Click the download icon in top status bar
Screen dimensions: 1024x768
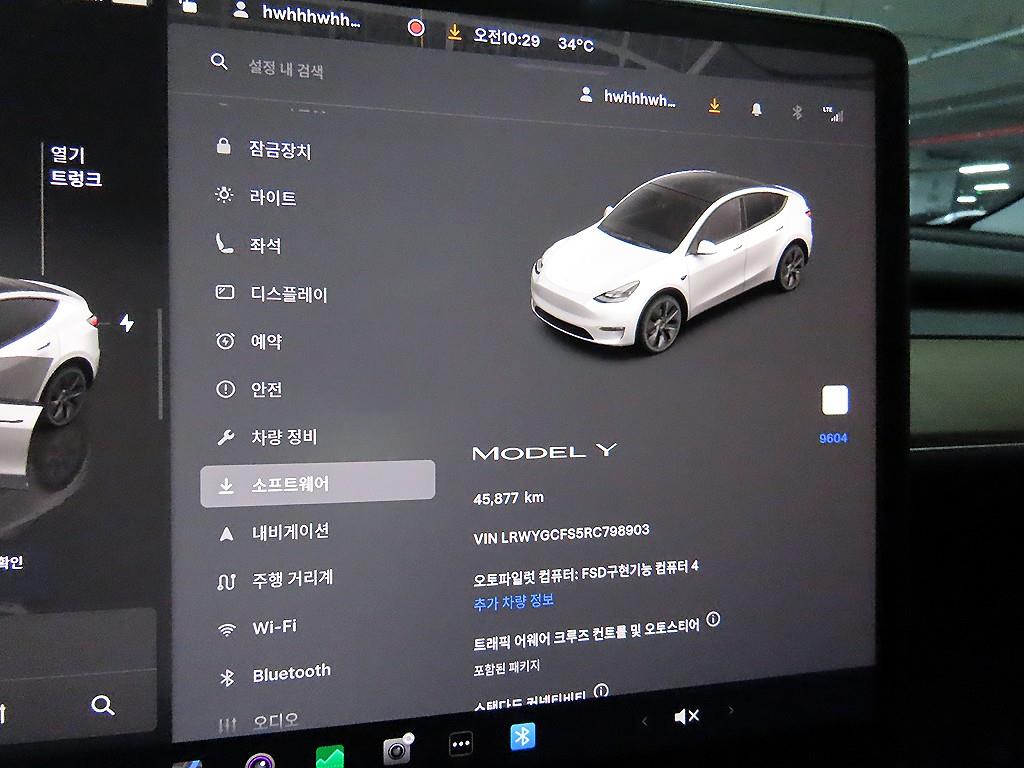(x=454, y=32)
